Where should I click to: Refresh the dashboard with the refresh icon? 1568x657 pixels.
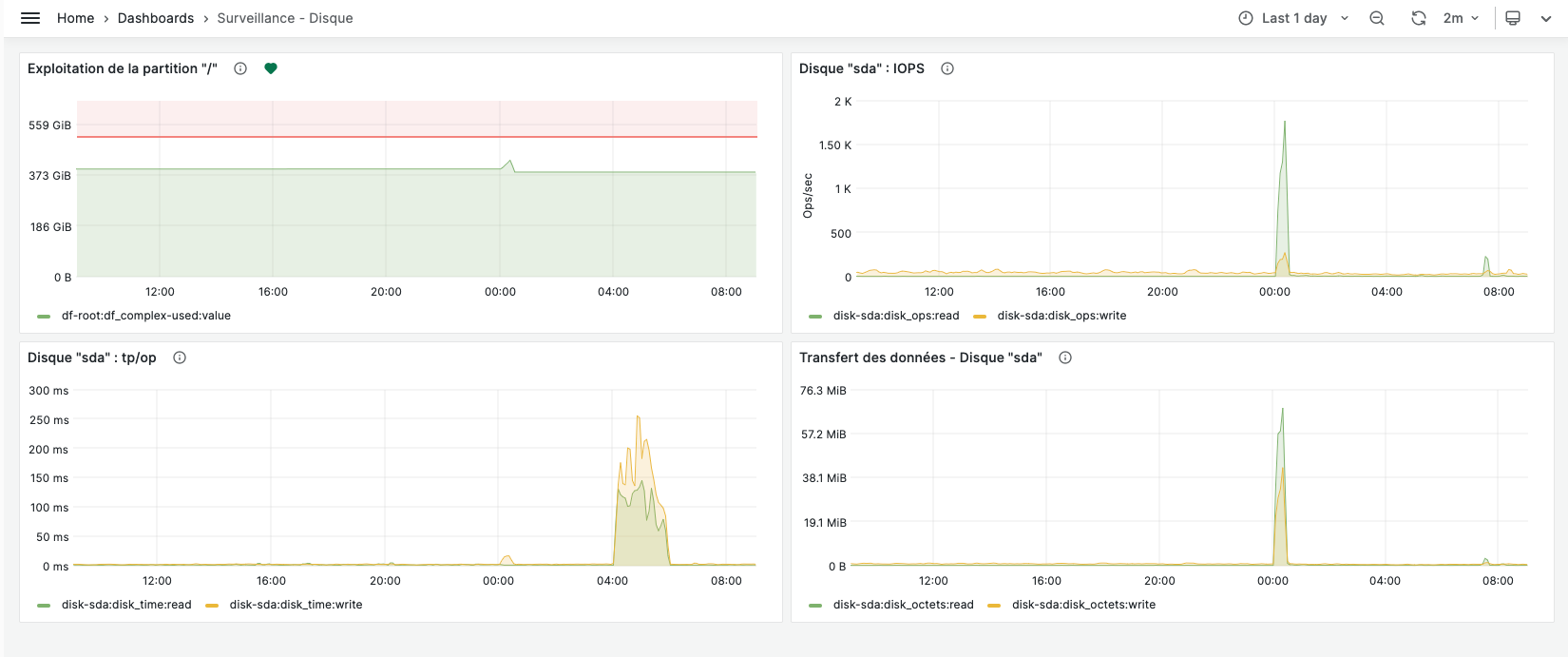pos(1418,18)
